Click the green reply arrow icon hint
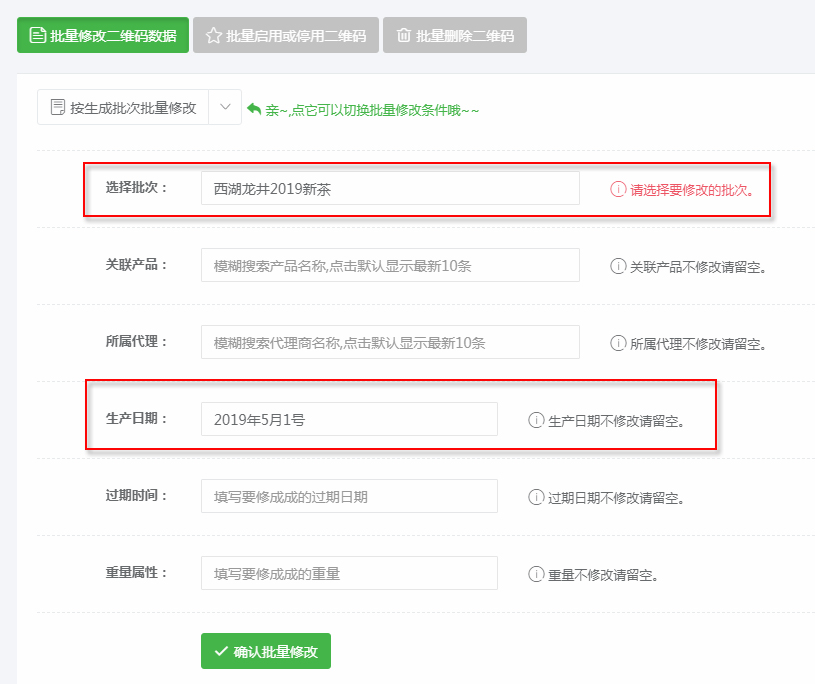 254,109
